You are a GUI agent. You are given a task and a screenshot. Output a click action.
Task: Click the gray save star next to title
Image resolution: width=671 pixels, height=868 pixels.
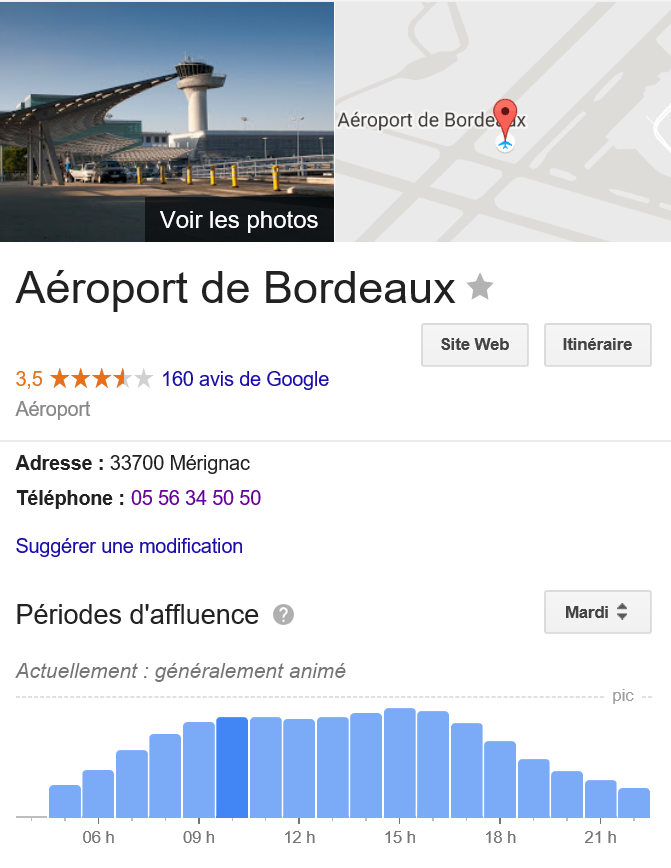tap(479, 287)
